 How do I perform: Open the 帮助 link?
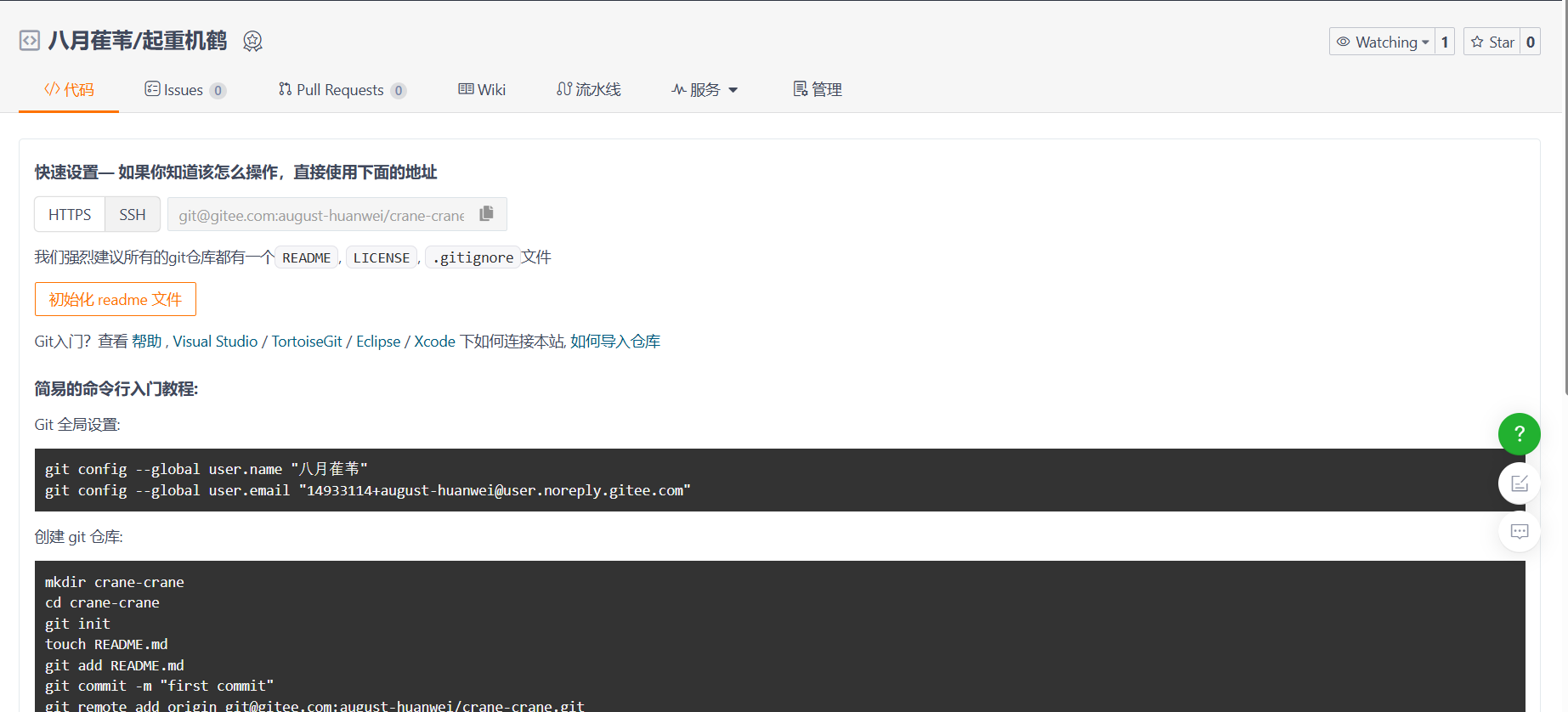coord(146,341)
